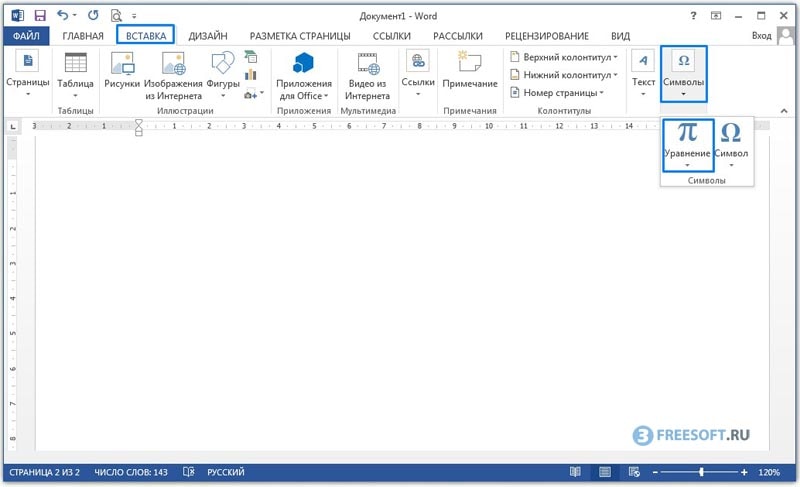Open ribbon display options
Screen dimensions: 800x487
716,16
